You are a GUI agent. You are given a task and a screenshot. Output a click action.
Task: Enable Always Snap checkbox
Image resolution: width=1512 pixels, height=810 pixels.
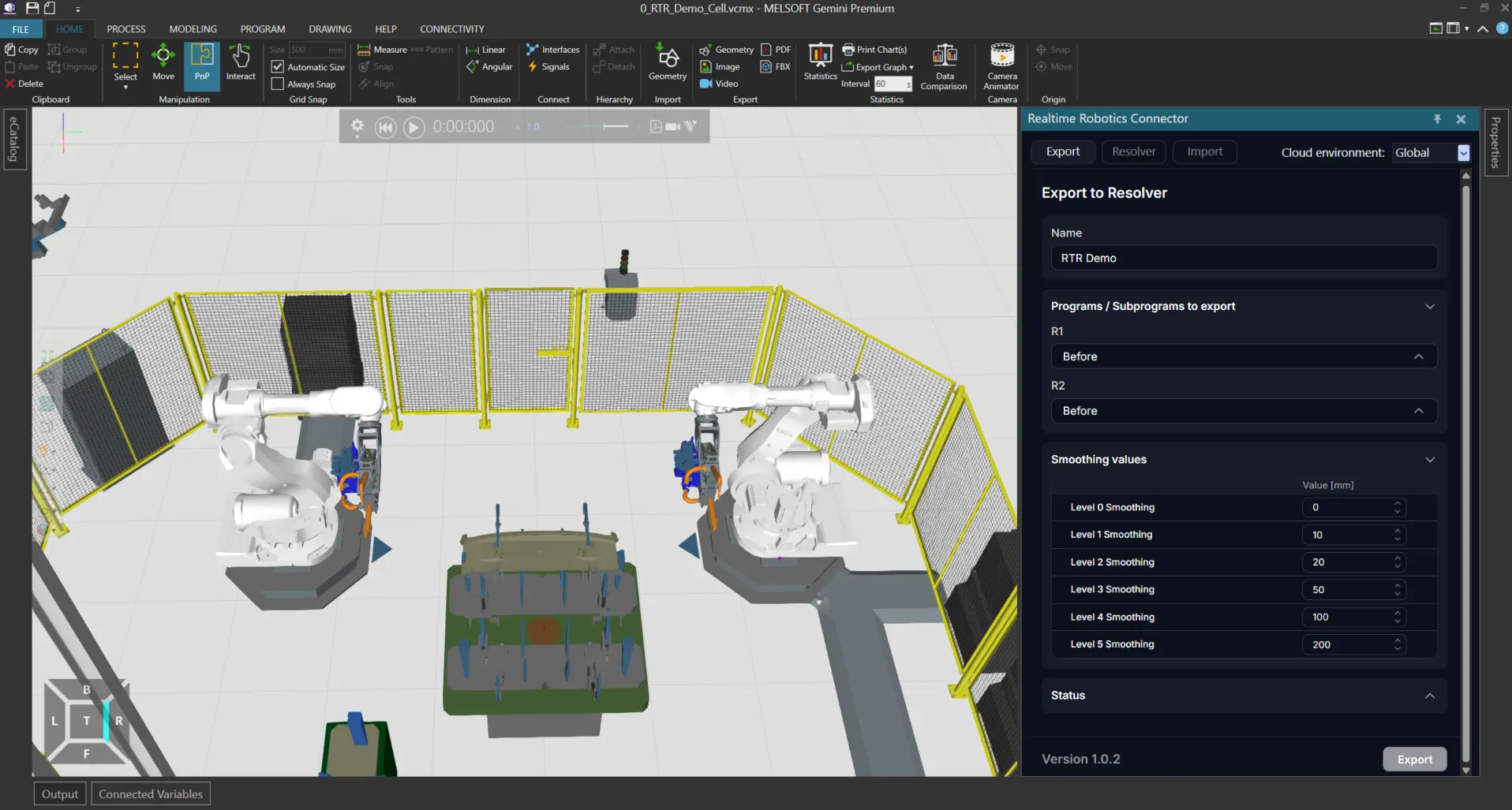[278, 84]
